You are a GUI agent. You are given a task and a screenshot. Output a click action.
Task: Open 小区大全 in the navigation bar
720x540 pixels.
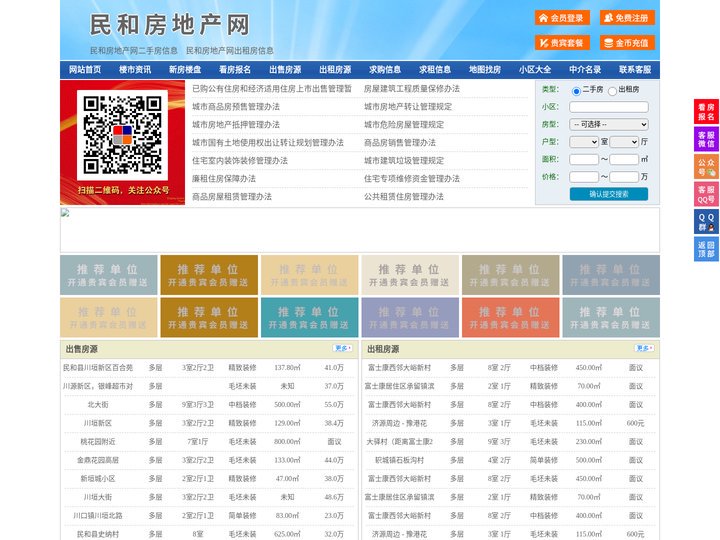tap(535, 70)
